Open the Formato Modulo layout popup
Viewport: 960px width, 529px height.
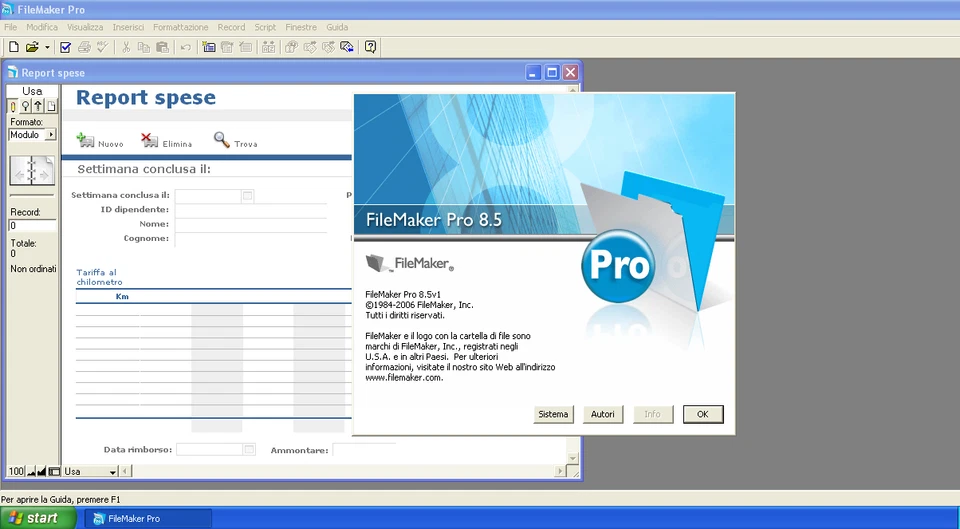click(32, 135)
